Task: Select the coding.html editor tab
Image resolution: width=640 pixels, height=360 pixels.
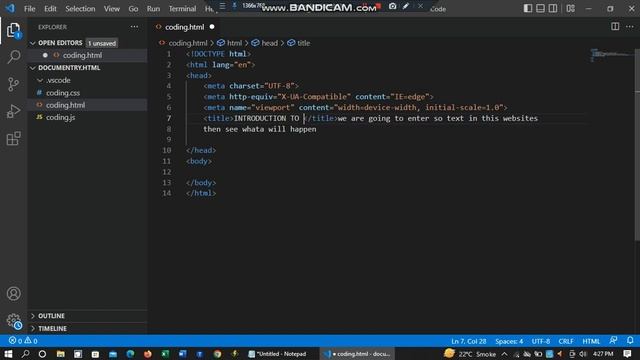Action: [x=185, y=27]
